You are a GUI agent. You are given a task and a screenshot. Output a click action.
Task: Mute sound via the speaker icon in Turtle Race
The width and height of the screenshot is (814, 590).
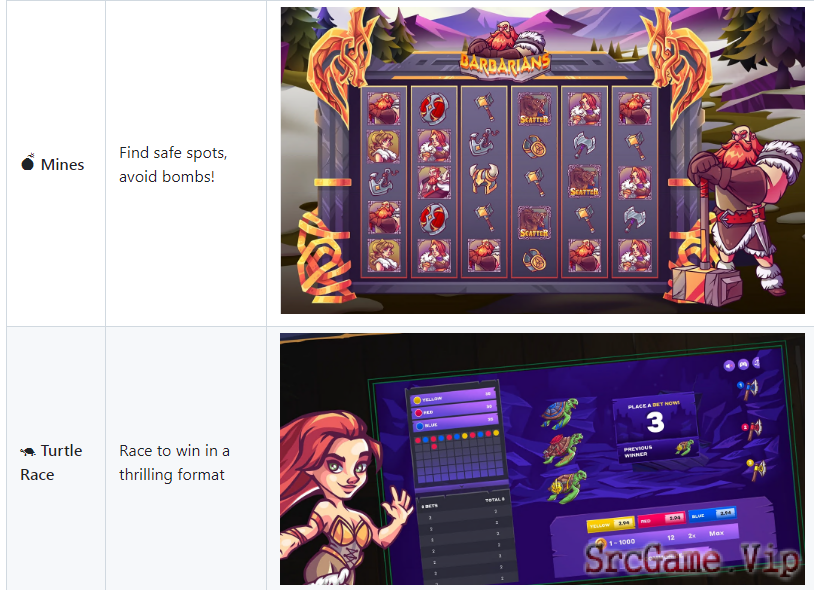coord(729,366)
